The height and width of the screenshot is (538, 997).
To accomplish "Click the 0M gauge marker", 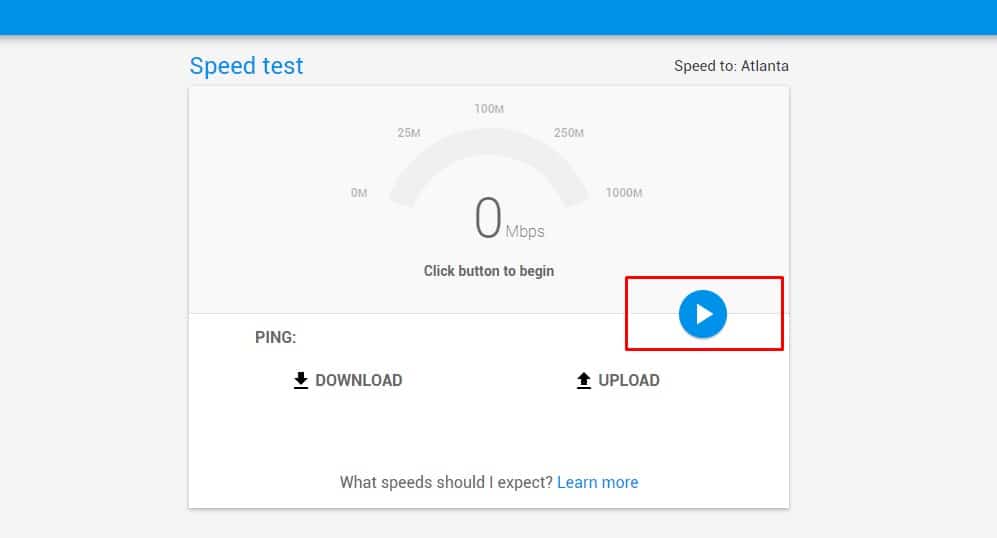I will tap(359, 193).
